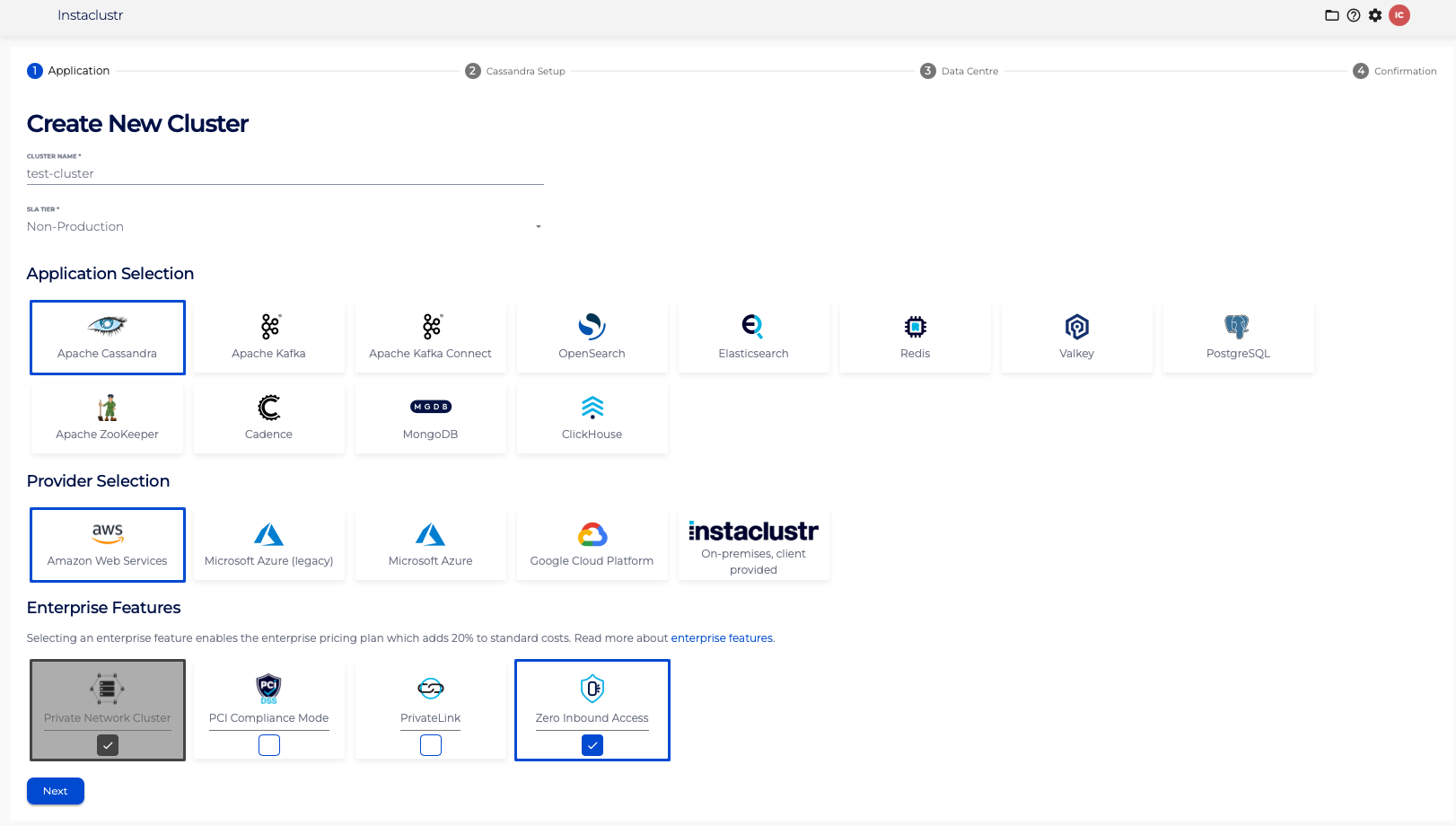This screenshot has width=1456, height=826.
Task: Pick the Apache Kafka Connect application
Action: pos(431,338)
